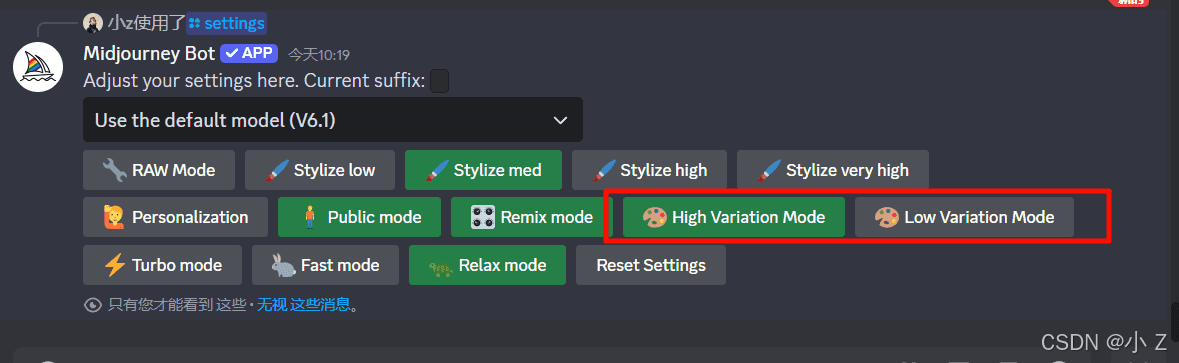Click small user avatar beside 小z
The width and height of the screenshot is (1179, 363).
[x=92, y=23]
